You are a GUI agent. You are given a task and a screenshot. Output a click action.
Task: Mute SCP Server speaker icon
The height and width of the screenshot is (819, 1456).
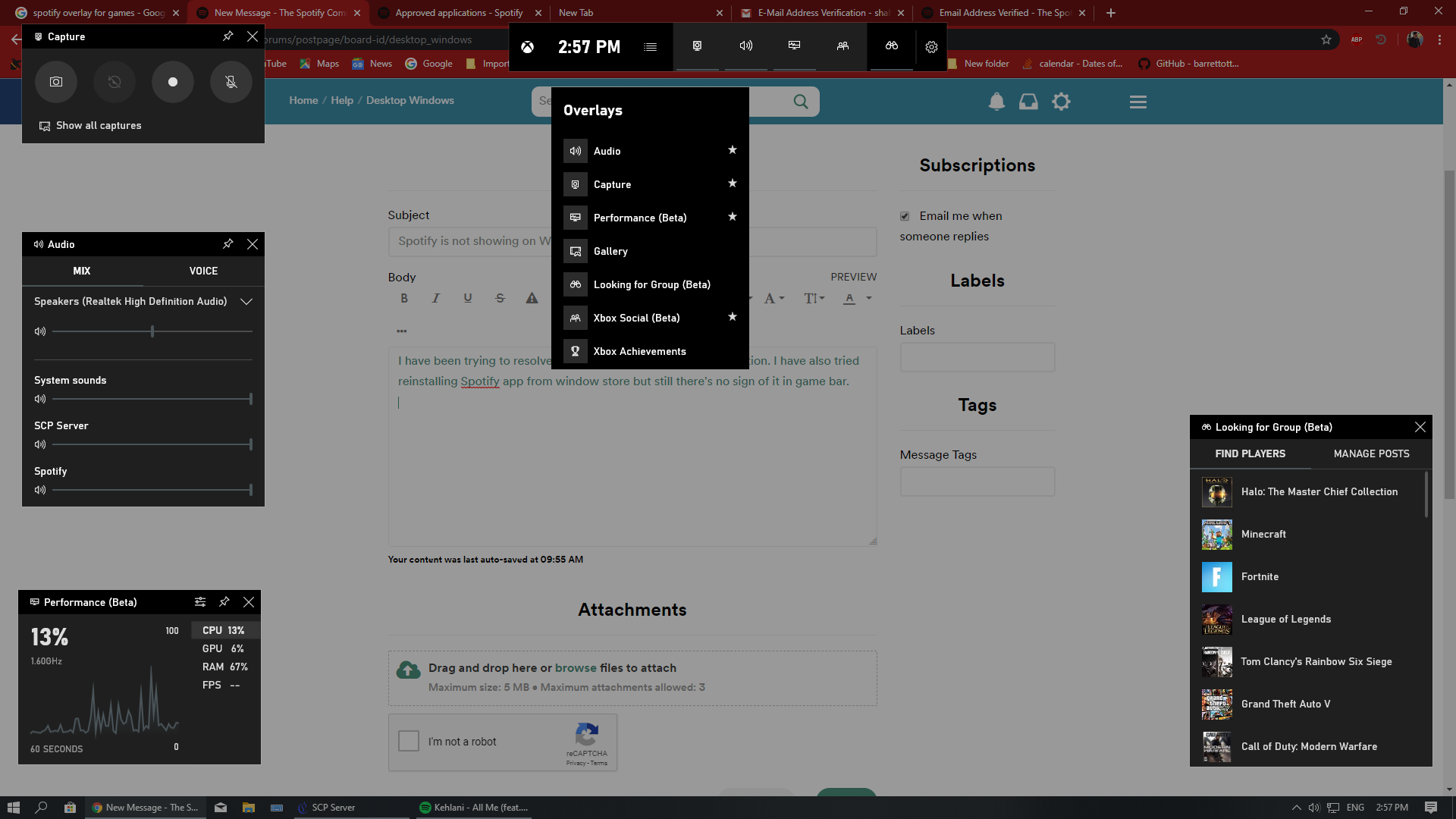coord(40,444)
